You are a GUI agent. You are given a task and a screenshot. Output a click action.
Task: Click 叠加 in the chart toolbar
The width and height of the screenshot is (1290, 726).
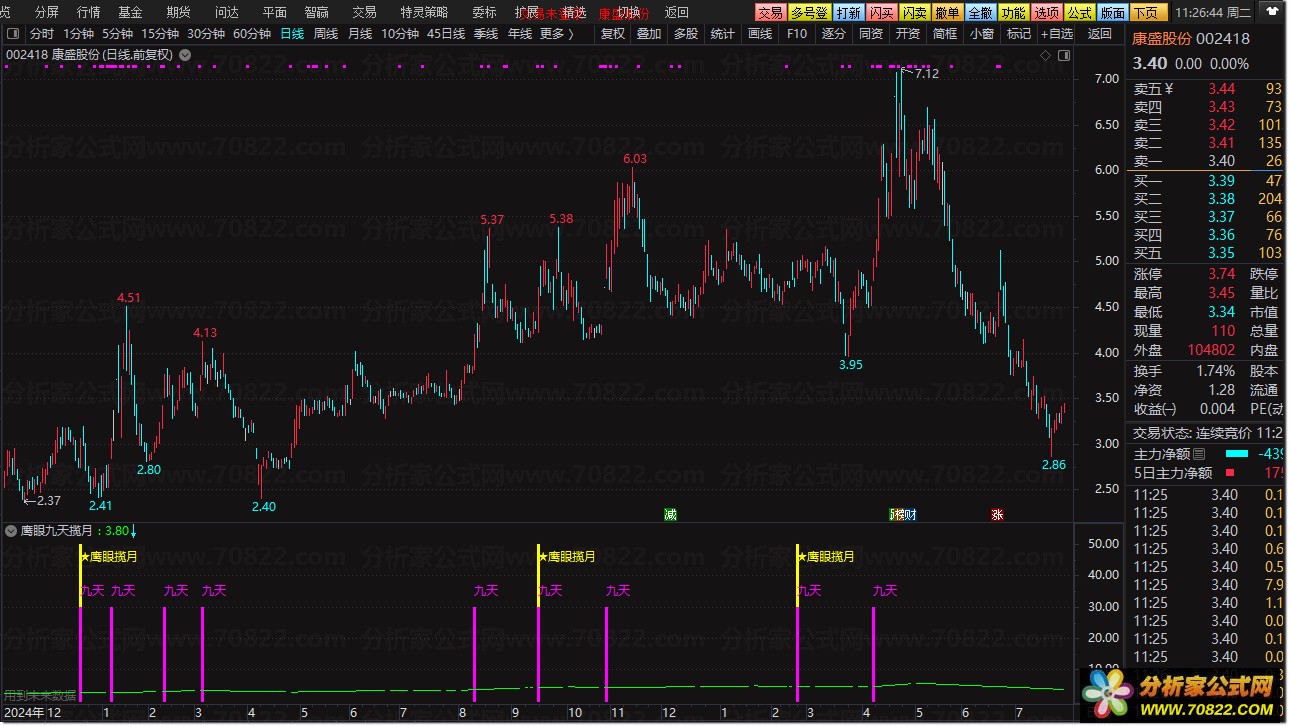(649, 33)
